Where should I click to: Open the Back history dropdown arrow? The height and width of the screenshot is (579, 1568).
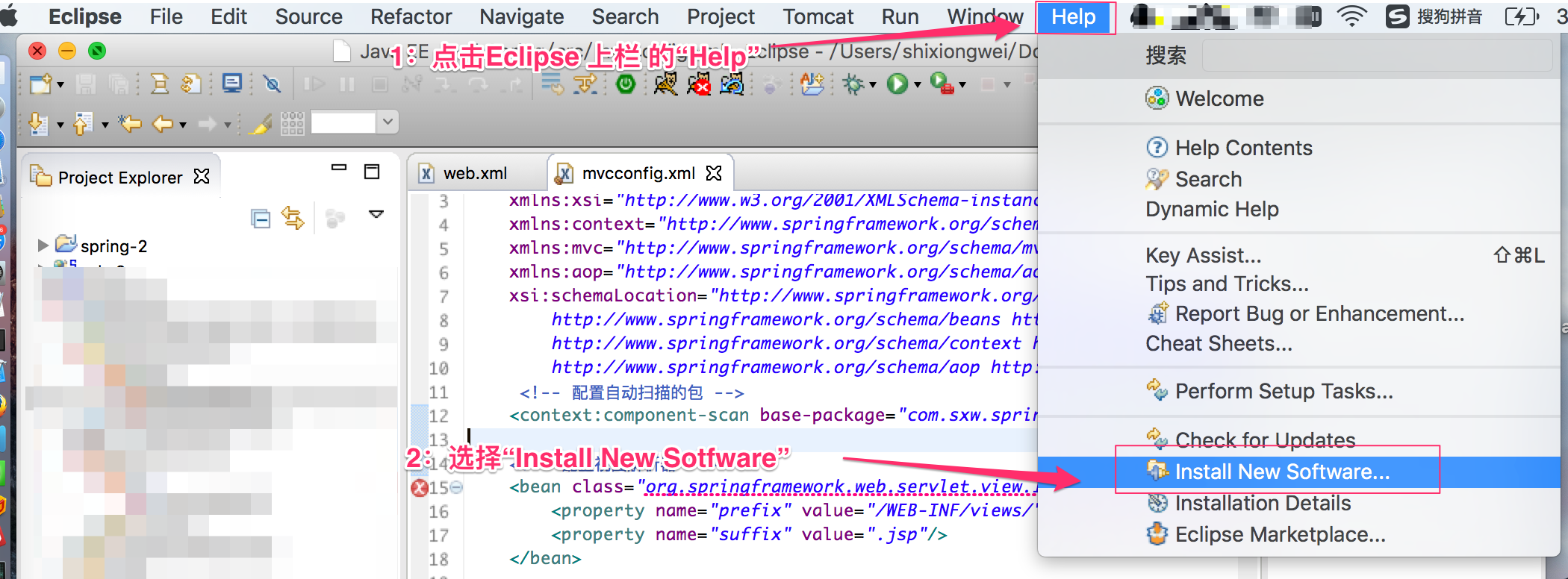point(183,125)
